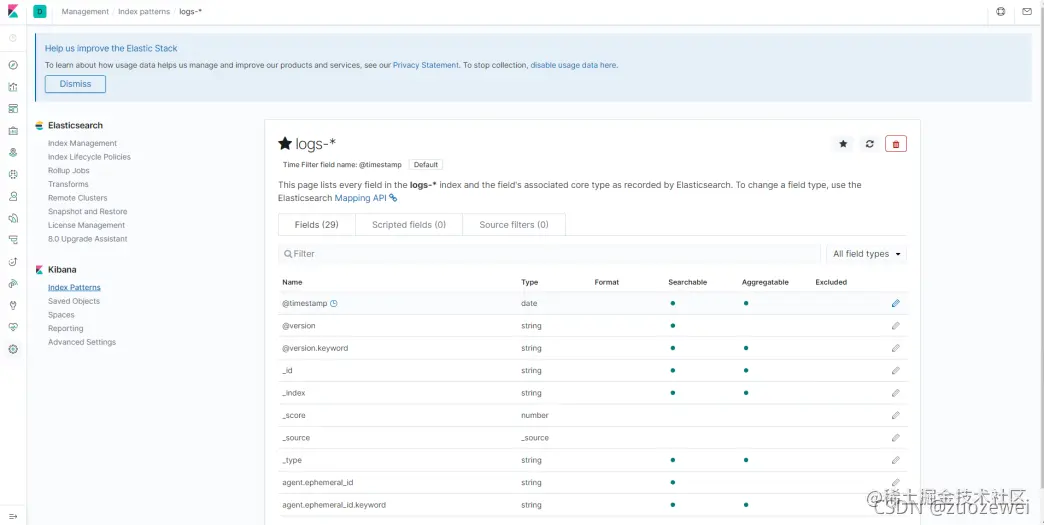Open Dashboard from the side navigation
The image size is (1044, 525).
pyautogui.click(x=13, y=108)
